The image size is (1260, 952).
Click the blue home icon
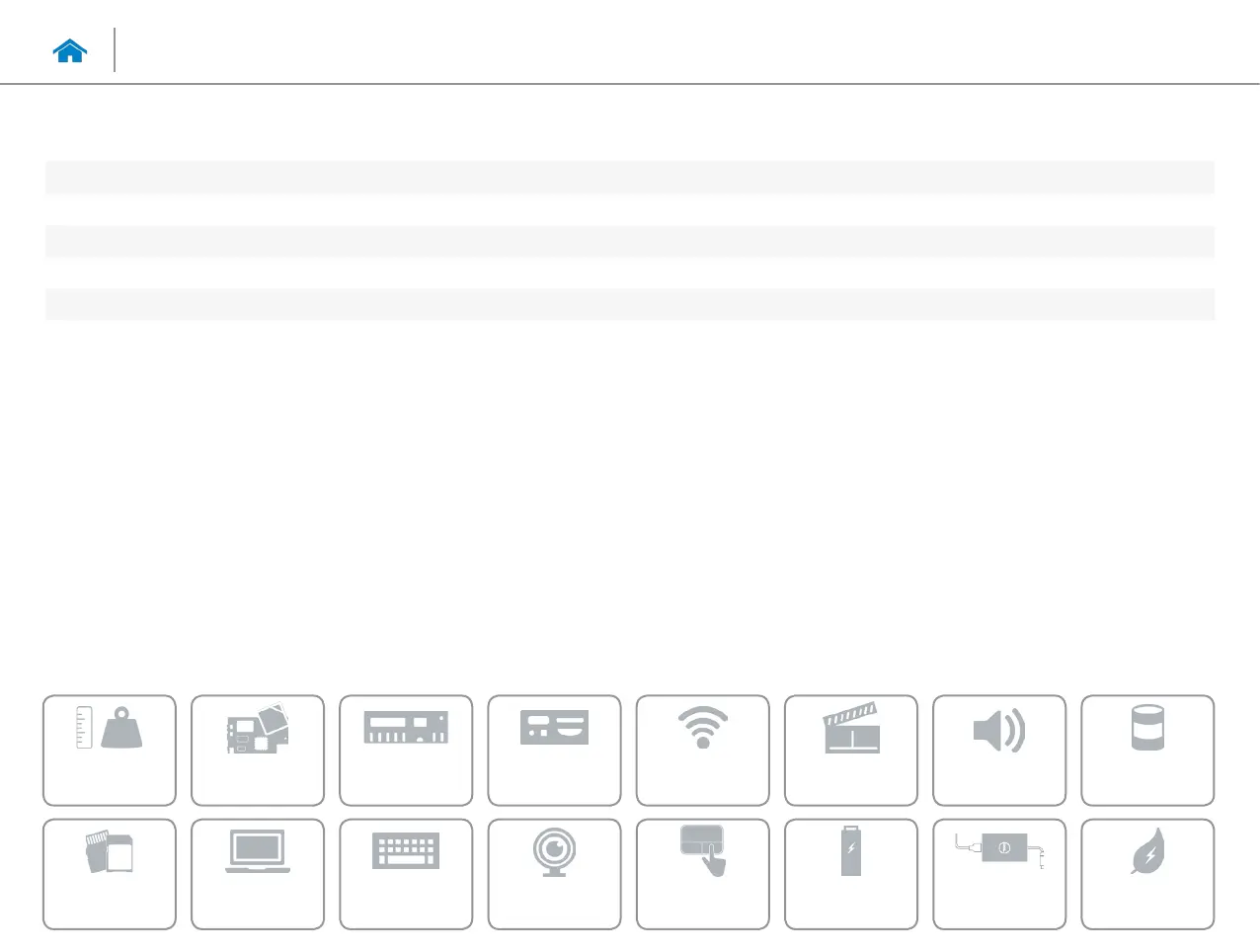click(70, 51)
